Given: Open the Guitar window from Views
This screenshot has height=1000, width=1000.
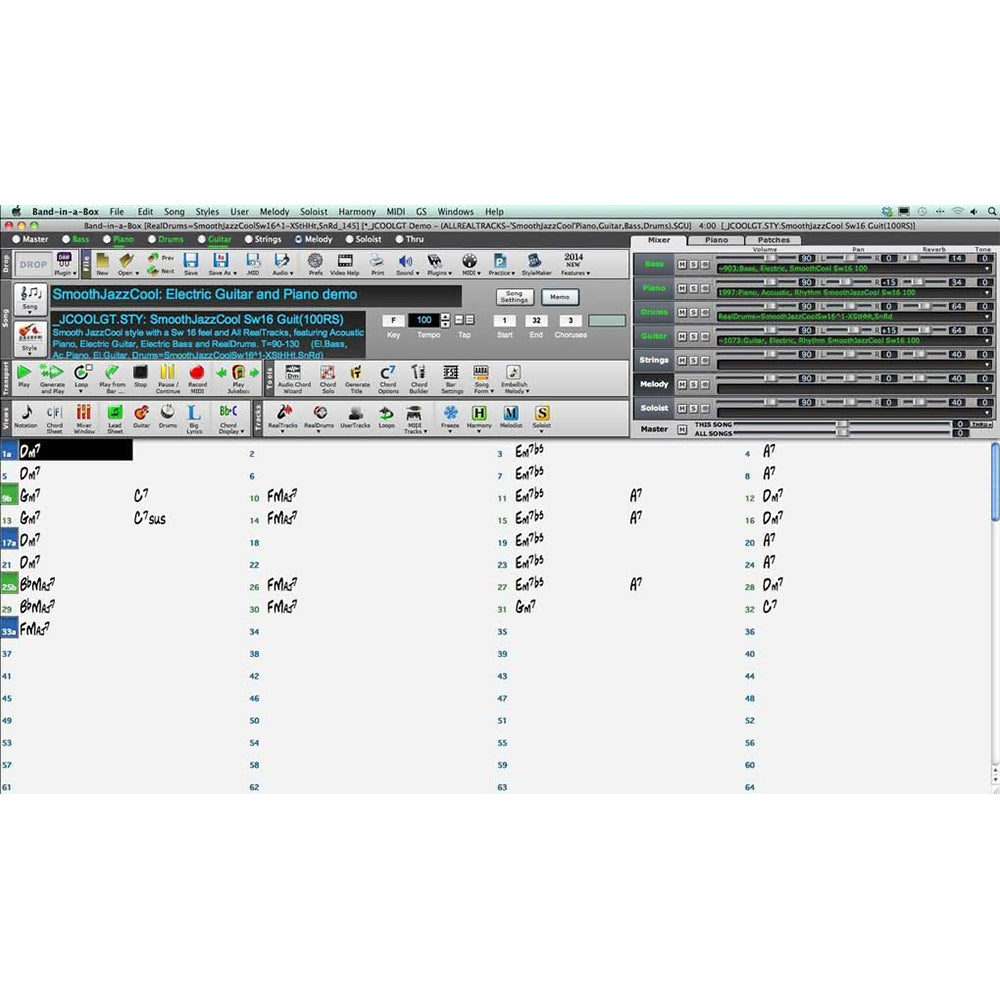Looking at the screenshot, I should coord(142,413).
